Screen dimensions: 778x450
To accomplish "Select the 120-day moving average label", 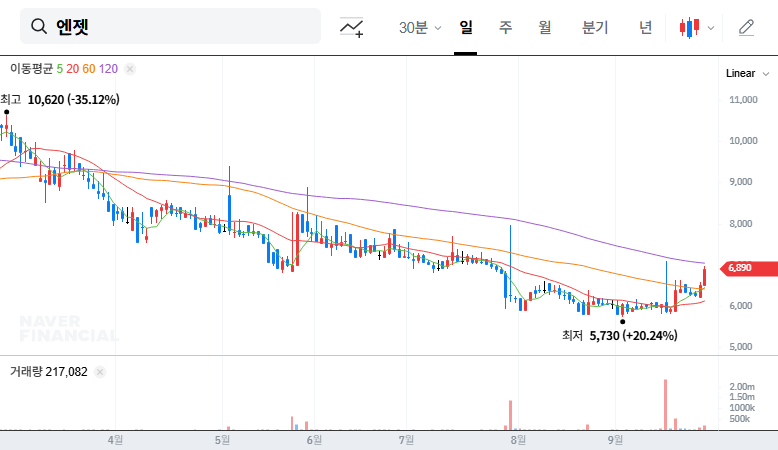I will (x=108, y=69).
